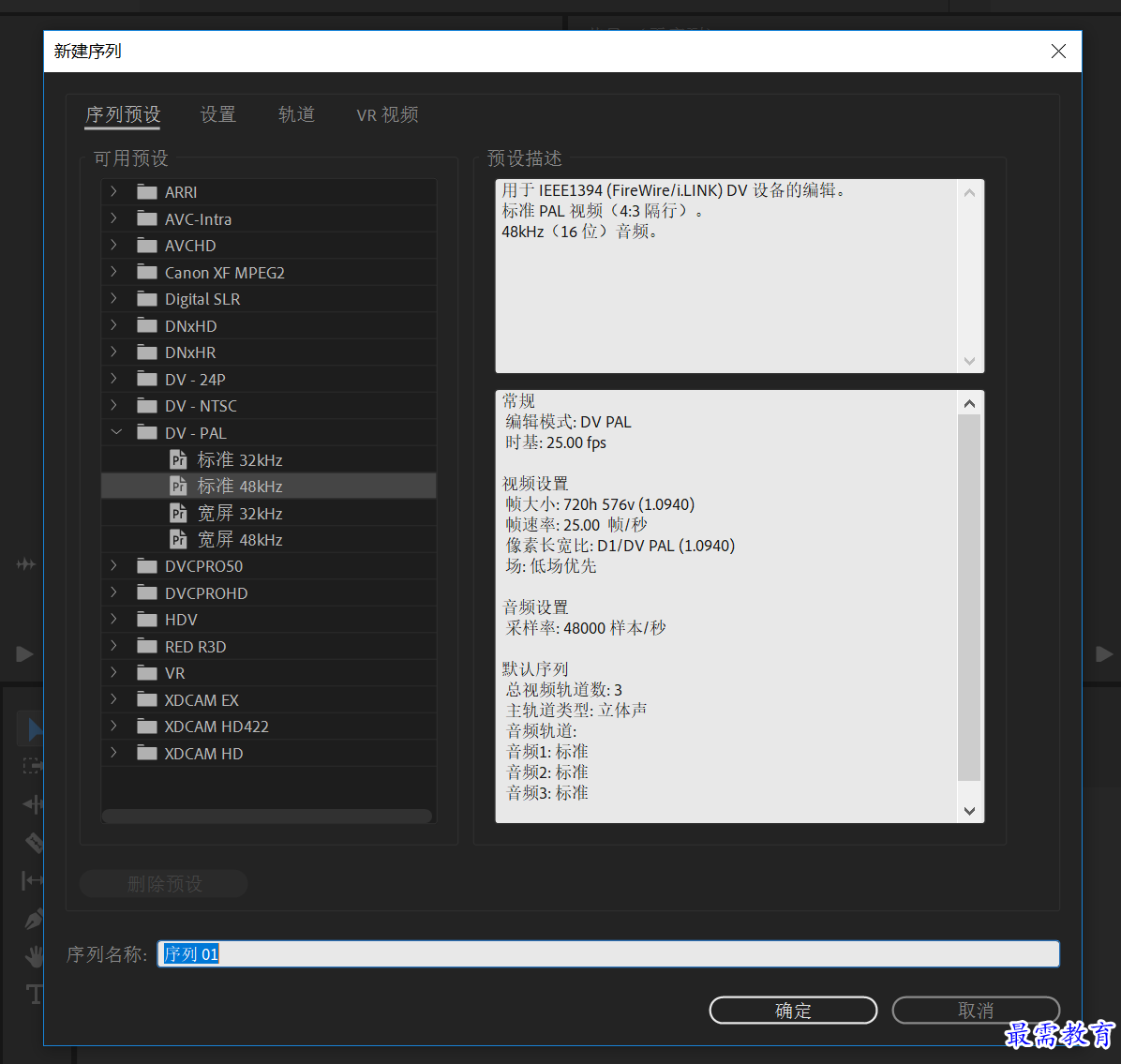Screen dimensions: 1121x1064
Task: Click the details panel scroll up arrow
Action: (969, 403)
